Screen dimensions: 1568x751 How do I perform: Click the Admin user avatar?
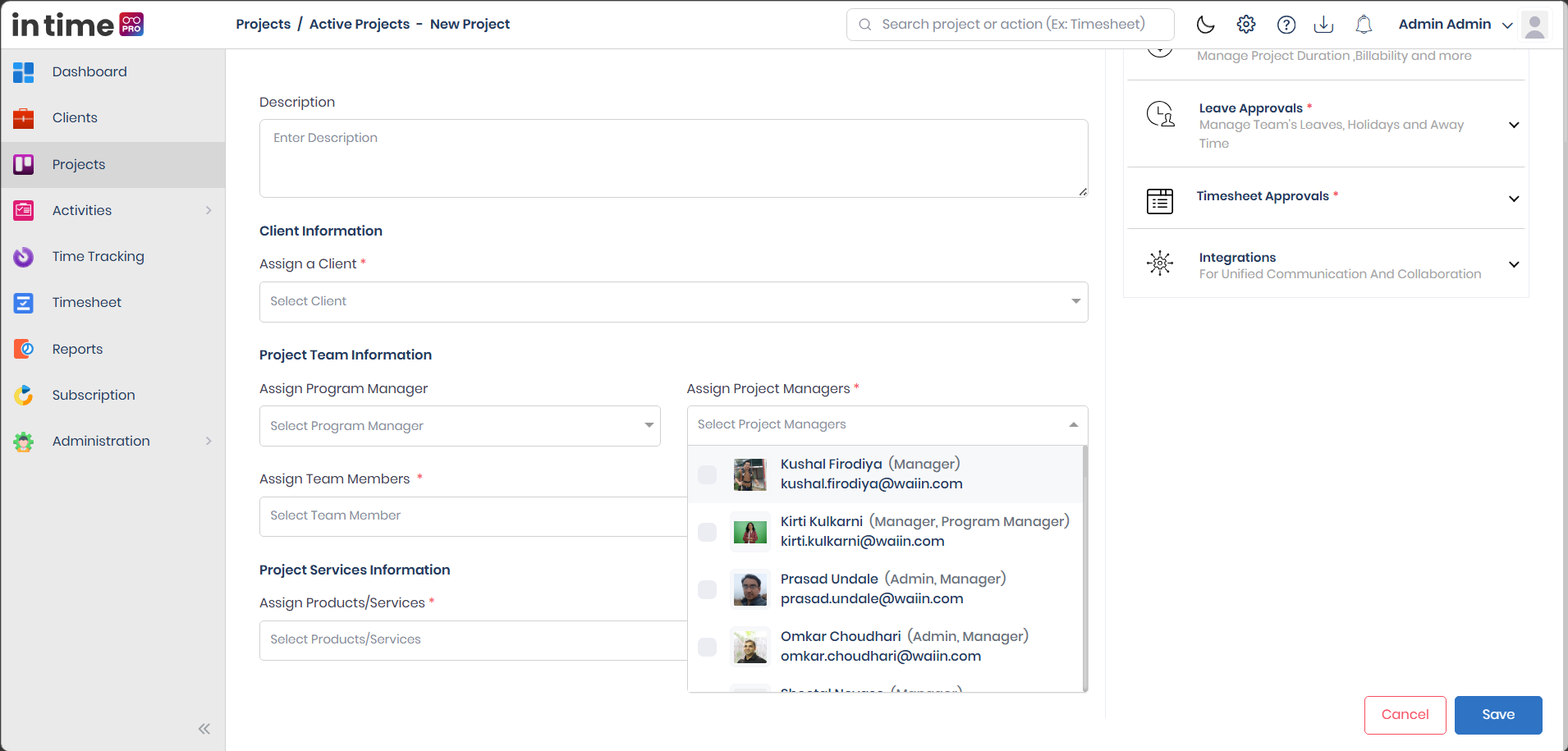tap(1534, 25)
